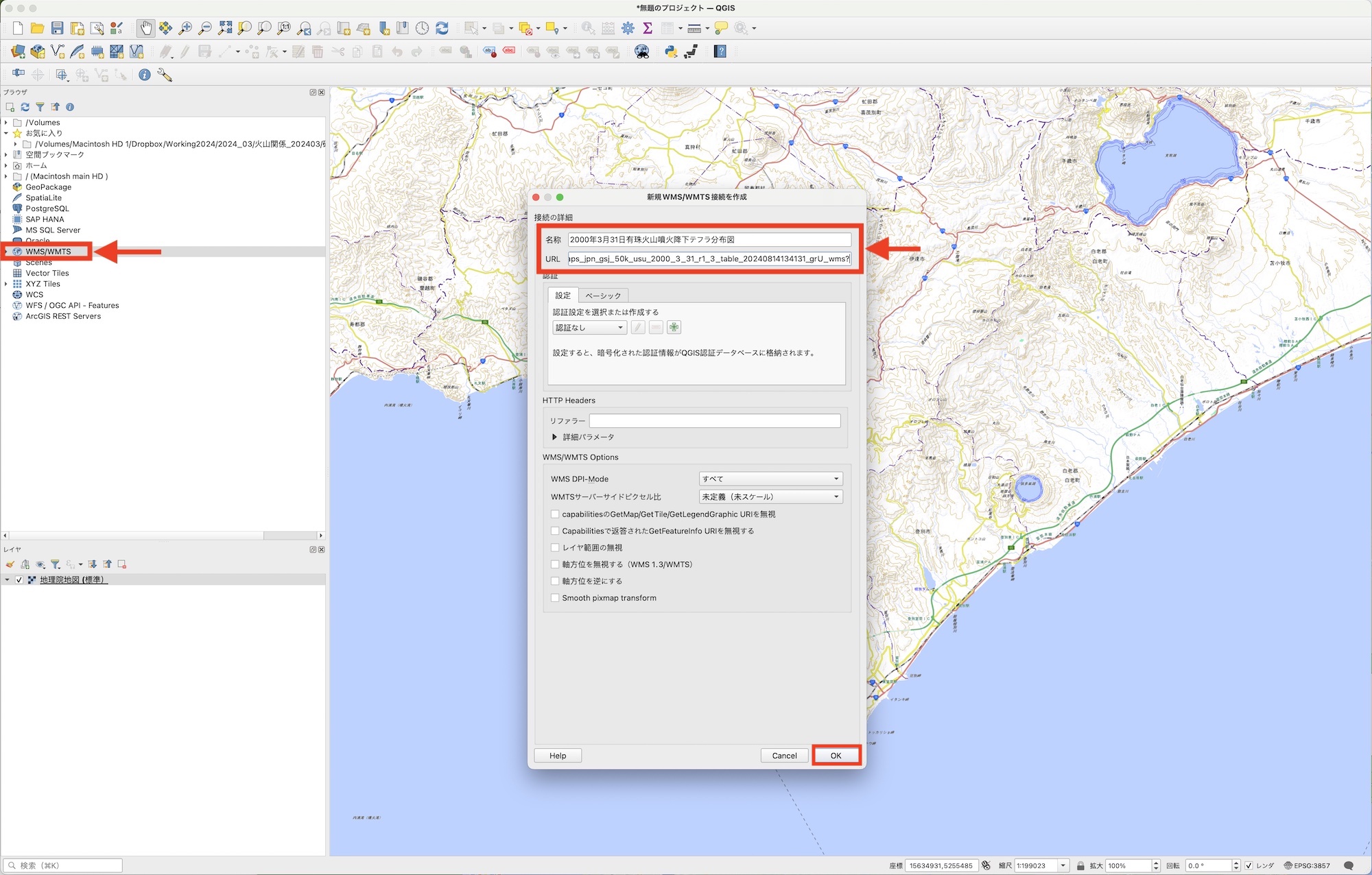Expand the /Volumes tree node

pos(6,123)
